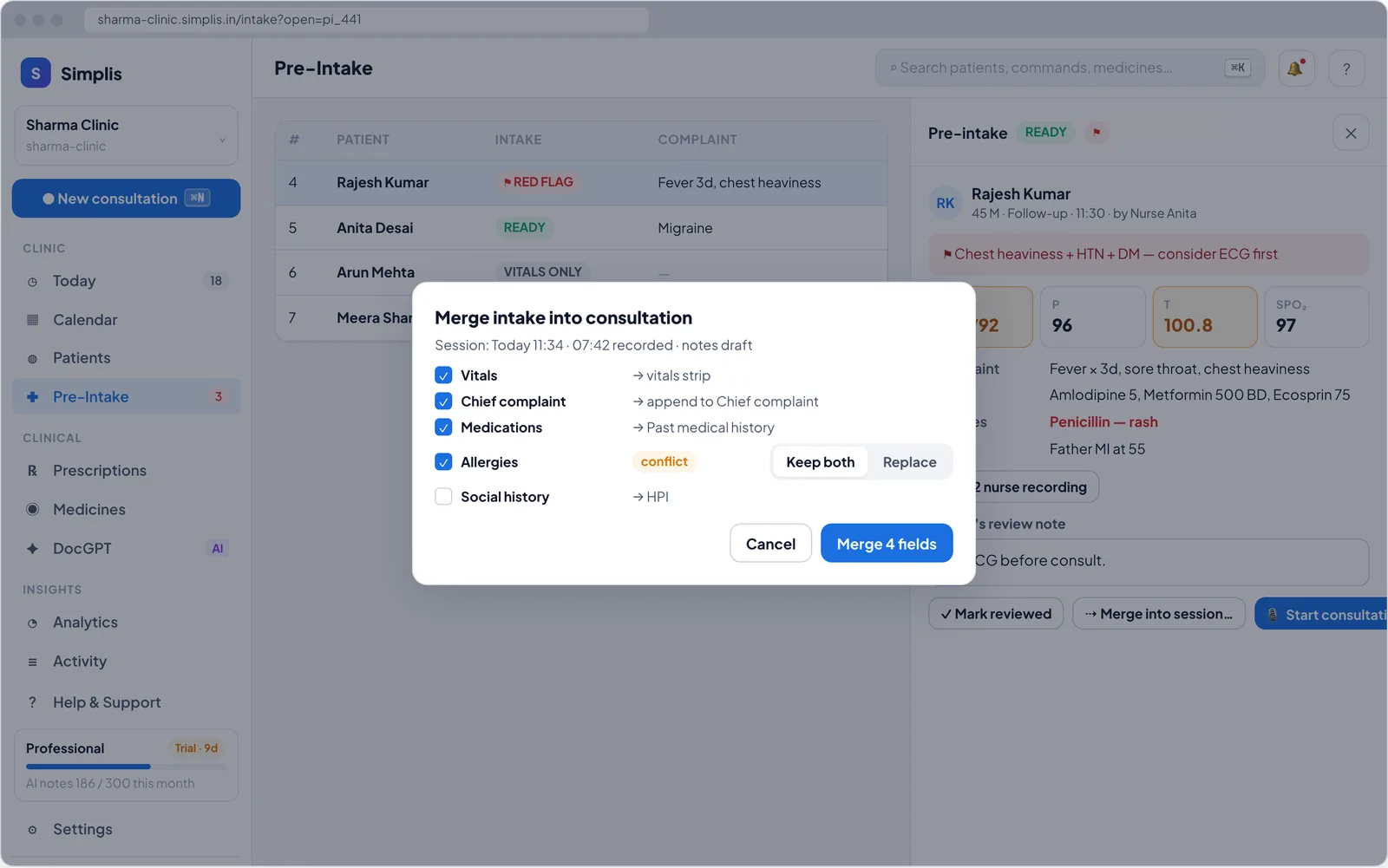Select the Arun Mehta patient row

581,272
